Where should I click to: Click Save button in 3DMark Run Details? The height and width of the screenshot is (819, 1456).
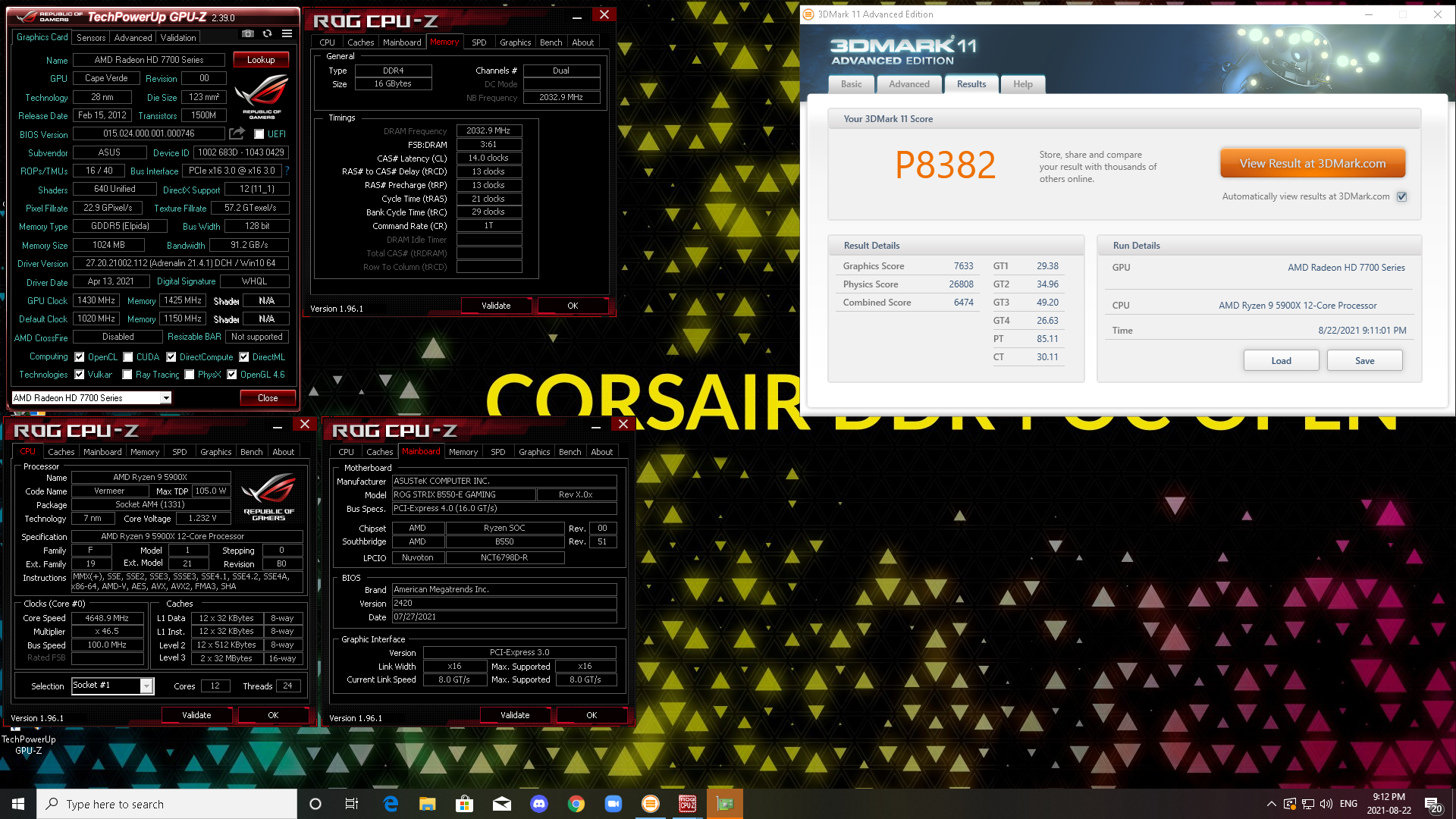(1365, 361)
